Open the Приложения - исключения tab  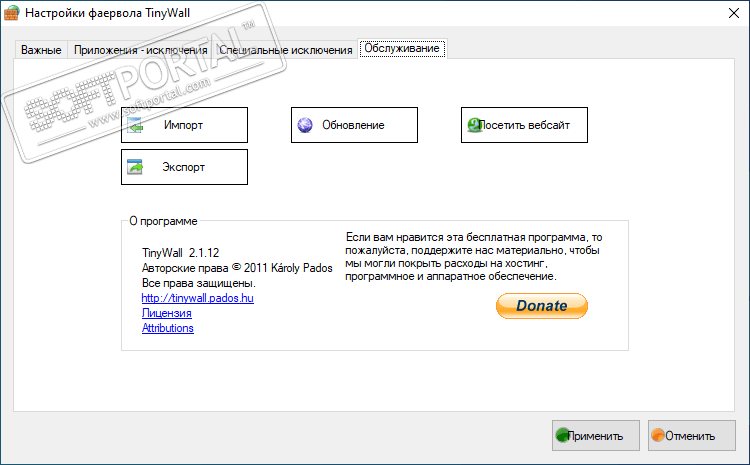pyautogui.click(x=141, y=50)
